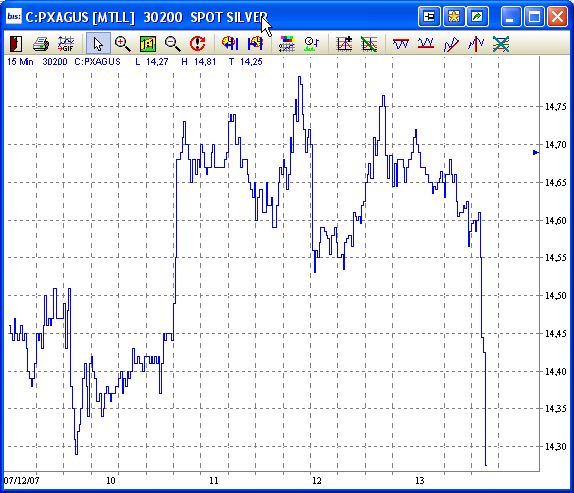This screenshot has width=574, height=493.
Task: Draw a resistance line on peaks
Action: (401, 44)
